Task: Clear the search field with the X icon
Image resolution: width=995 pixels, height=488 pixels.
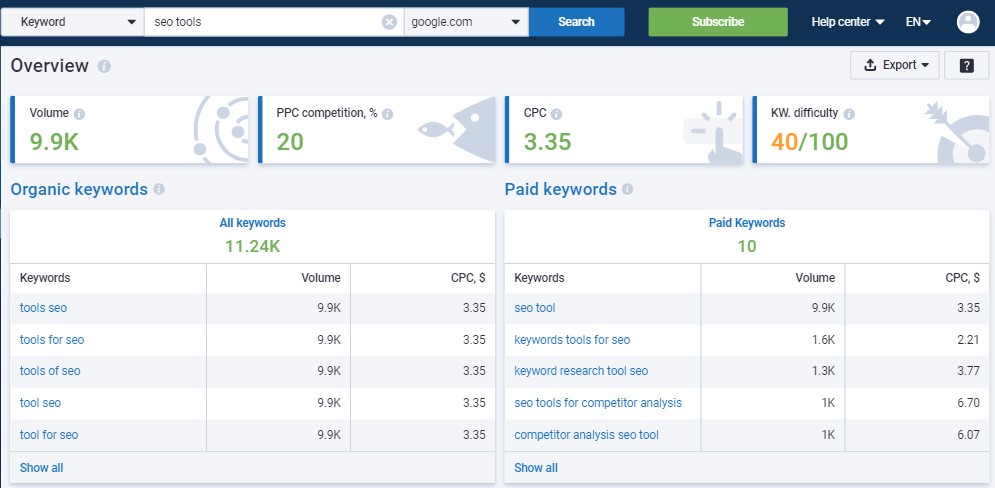Action: (x=389, y=22)
